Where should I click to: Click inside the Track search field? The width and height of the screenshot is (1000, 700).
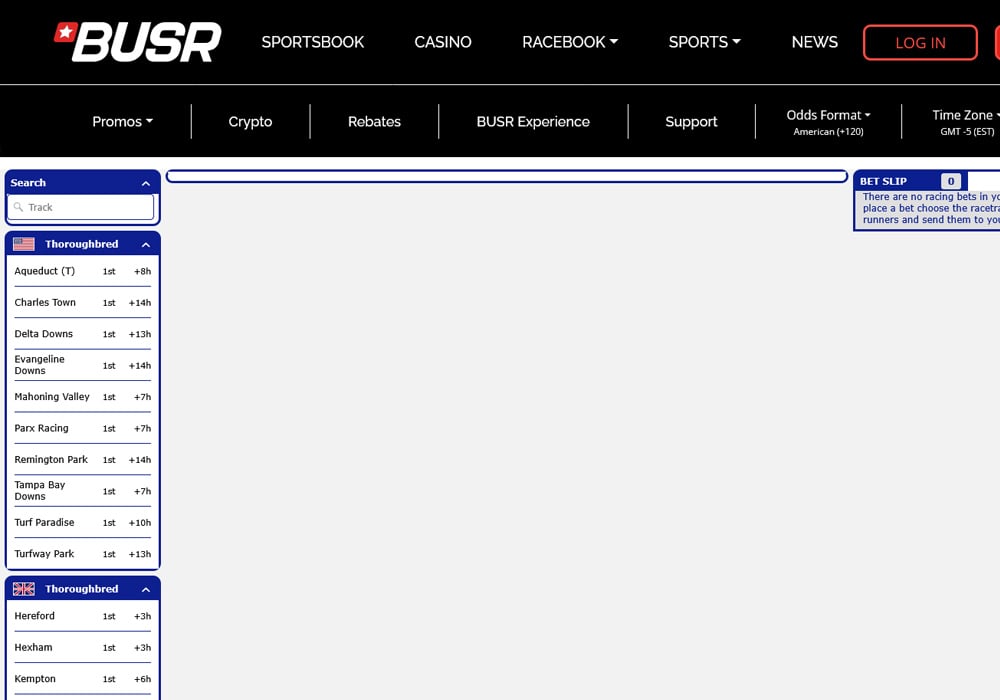[x=80, y=207]
